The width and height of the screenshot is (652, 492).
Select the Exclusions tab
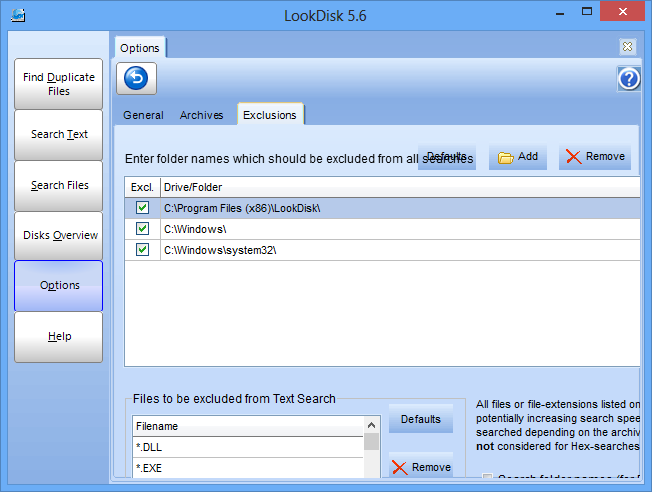[x=270, y=114]
